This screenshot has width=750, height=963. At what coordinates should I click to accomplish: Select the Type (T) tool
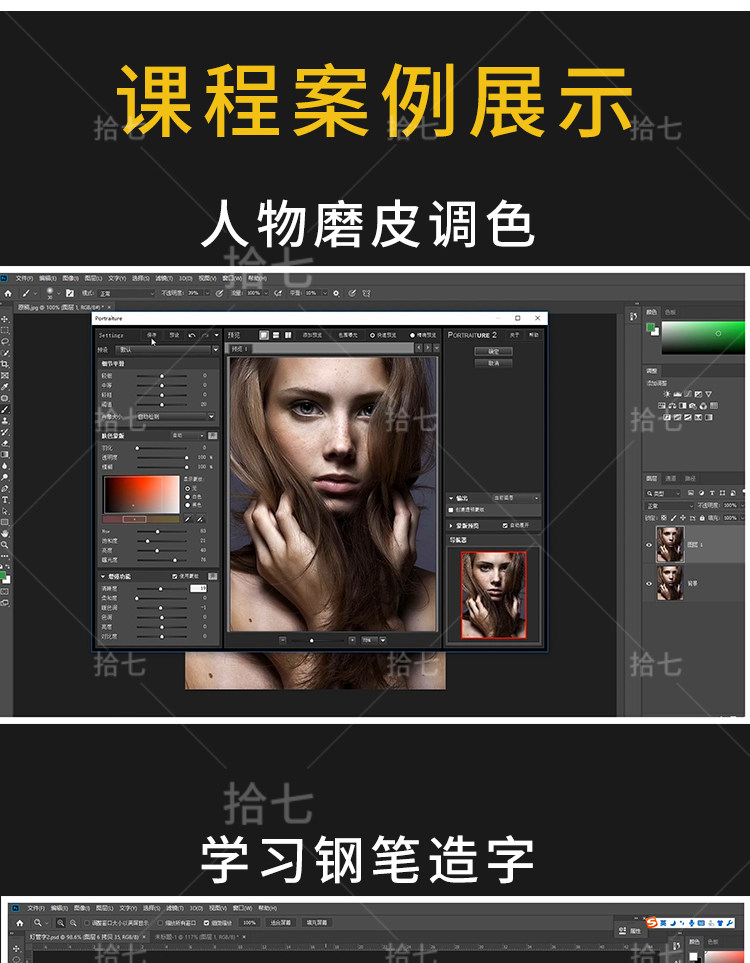click(5, 500)
